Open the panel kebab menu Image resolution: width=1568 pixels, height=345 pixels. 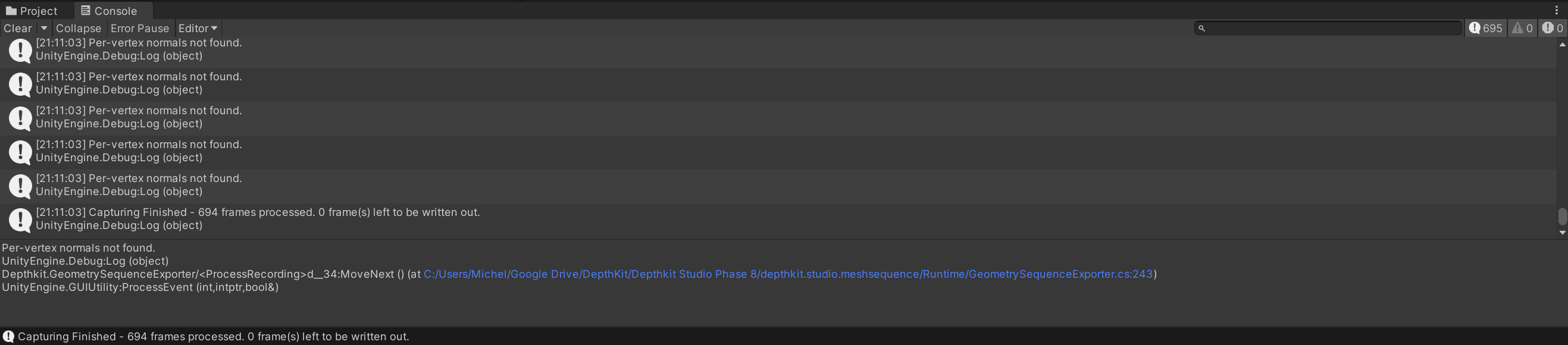click(1557, 10)
